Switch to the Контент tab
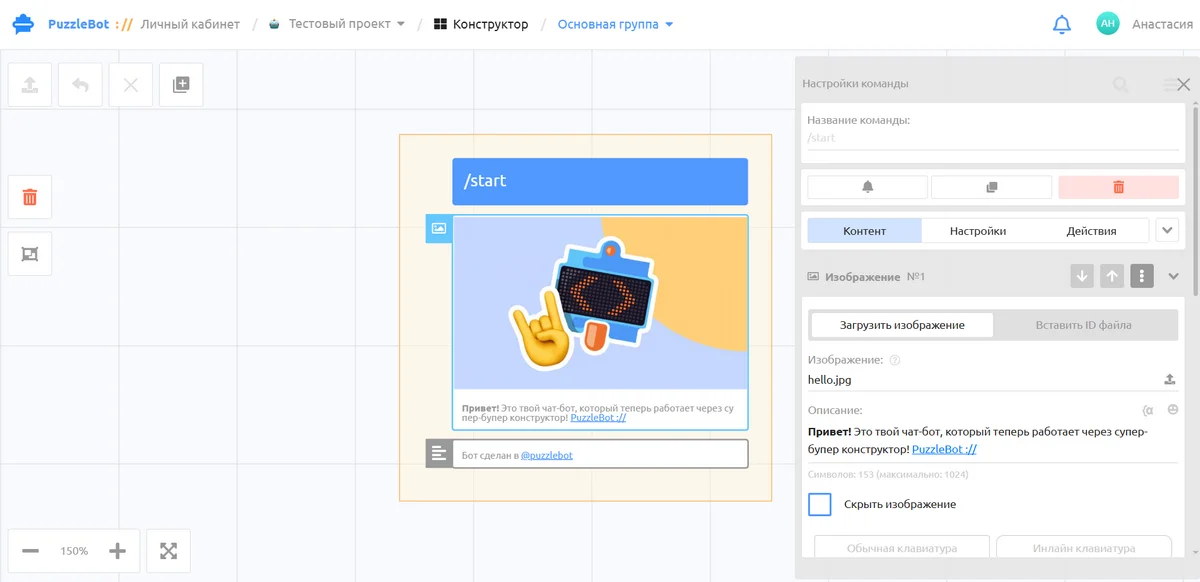 point(864,231)
